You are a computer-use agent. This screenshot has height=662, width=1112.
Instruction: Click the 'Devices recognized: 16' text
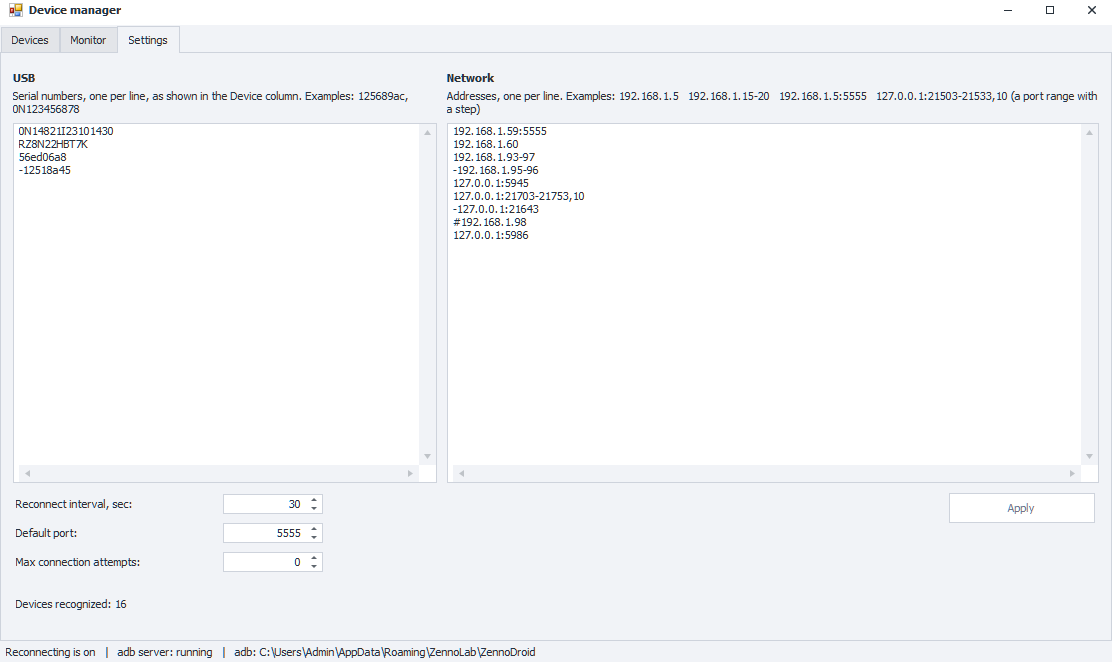pos(71,605)
